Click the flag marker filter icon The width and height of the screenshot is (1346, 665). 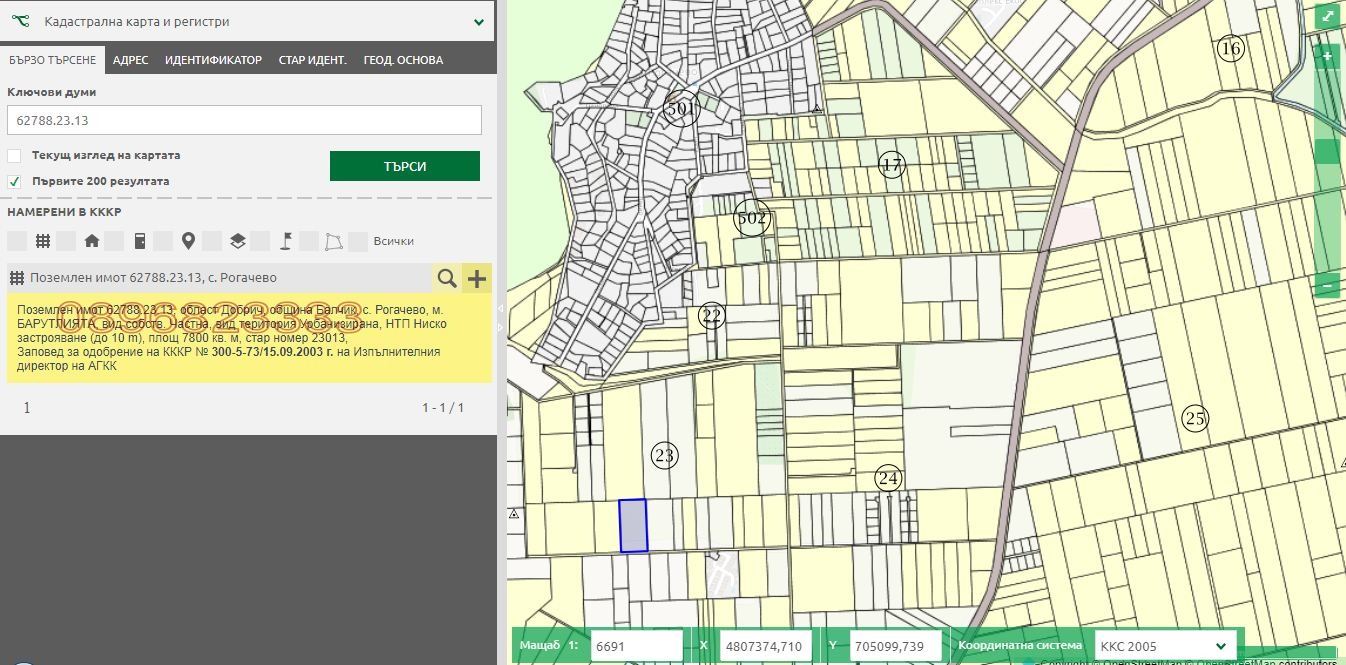coord(285,241)
